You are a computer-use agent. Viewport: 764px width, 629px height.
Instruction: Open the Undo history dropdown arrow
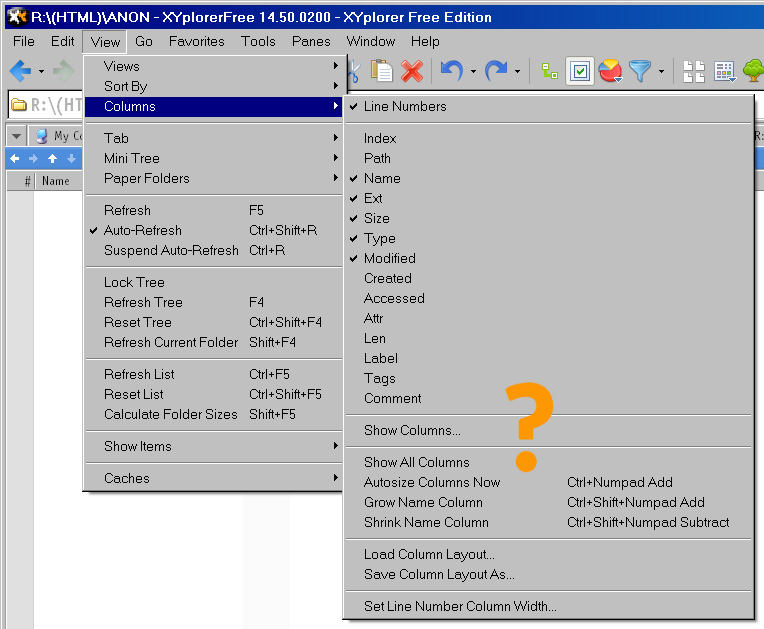coord(473,72)
